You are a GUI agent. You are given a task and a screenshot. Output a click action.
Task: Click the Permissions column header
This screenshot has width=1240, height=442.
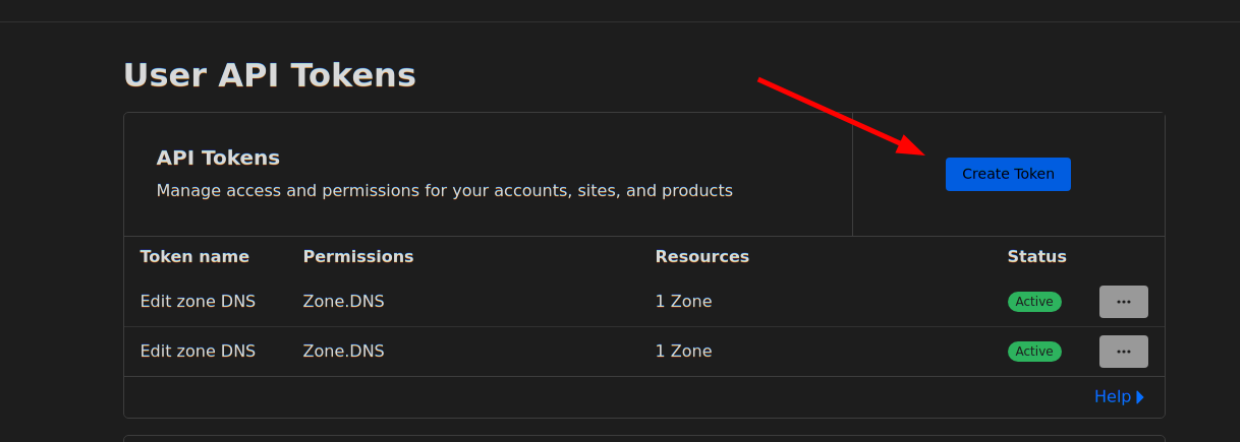click(358, 256)
